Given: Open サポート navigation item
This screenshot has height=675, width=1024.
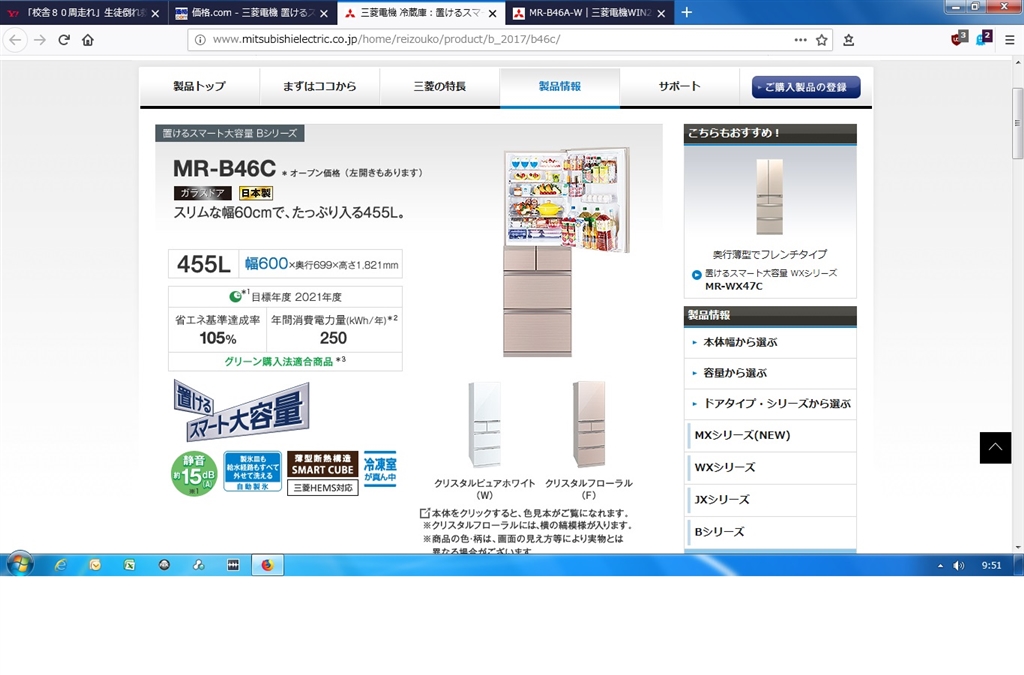Looking at the screenshot, I should tap(679, 86).
